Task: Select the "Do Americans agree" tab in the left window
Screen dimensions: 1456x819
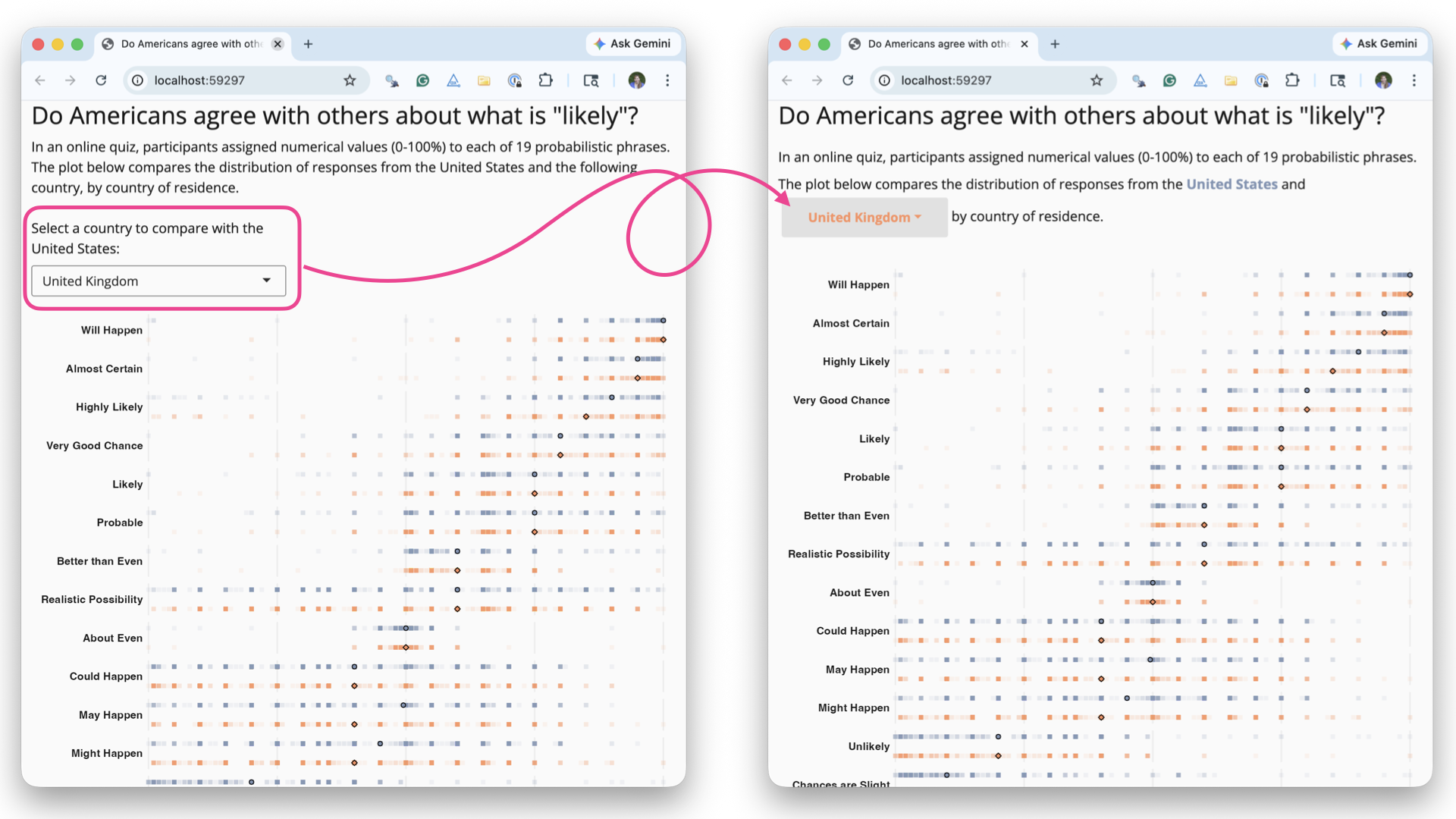Action: point(190,44)
